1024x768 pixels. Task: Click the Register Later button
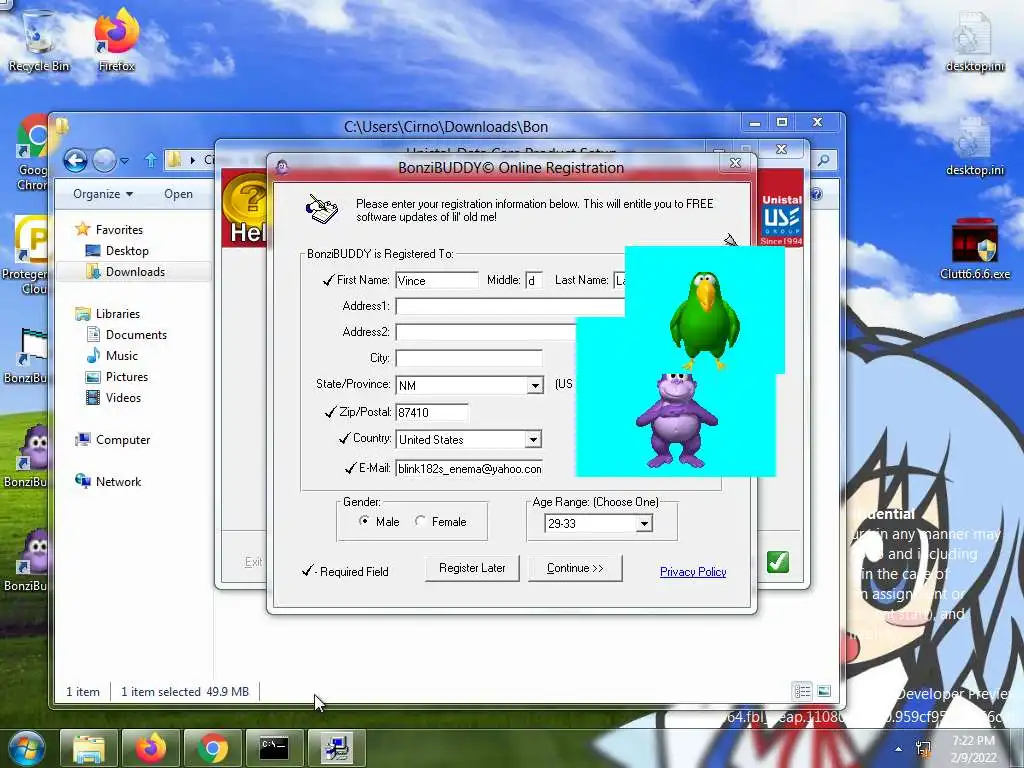[472, 568]
